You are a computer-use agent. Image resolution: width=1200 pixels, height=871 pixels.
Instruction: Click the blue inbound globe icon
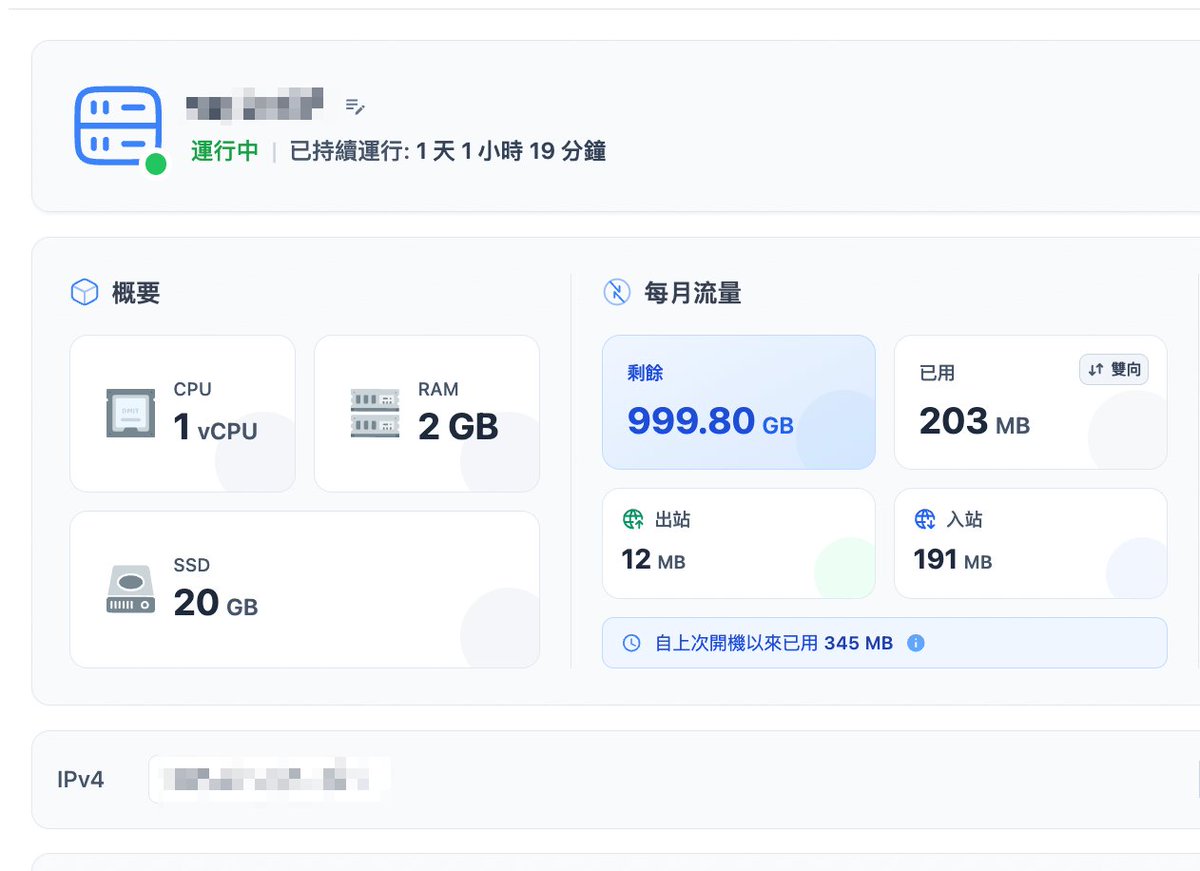925,519
